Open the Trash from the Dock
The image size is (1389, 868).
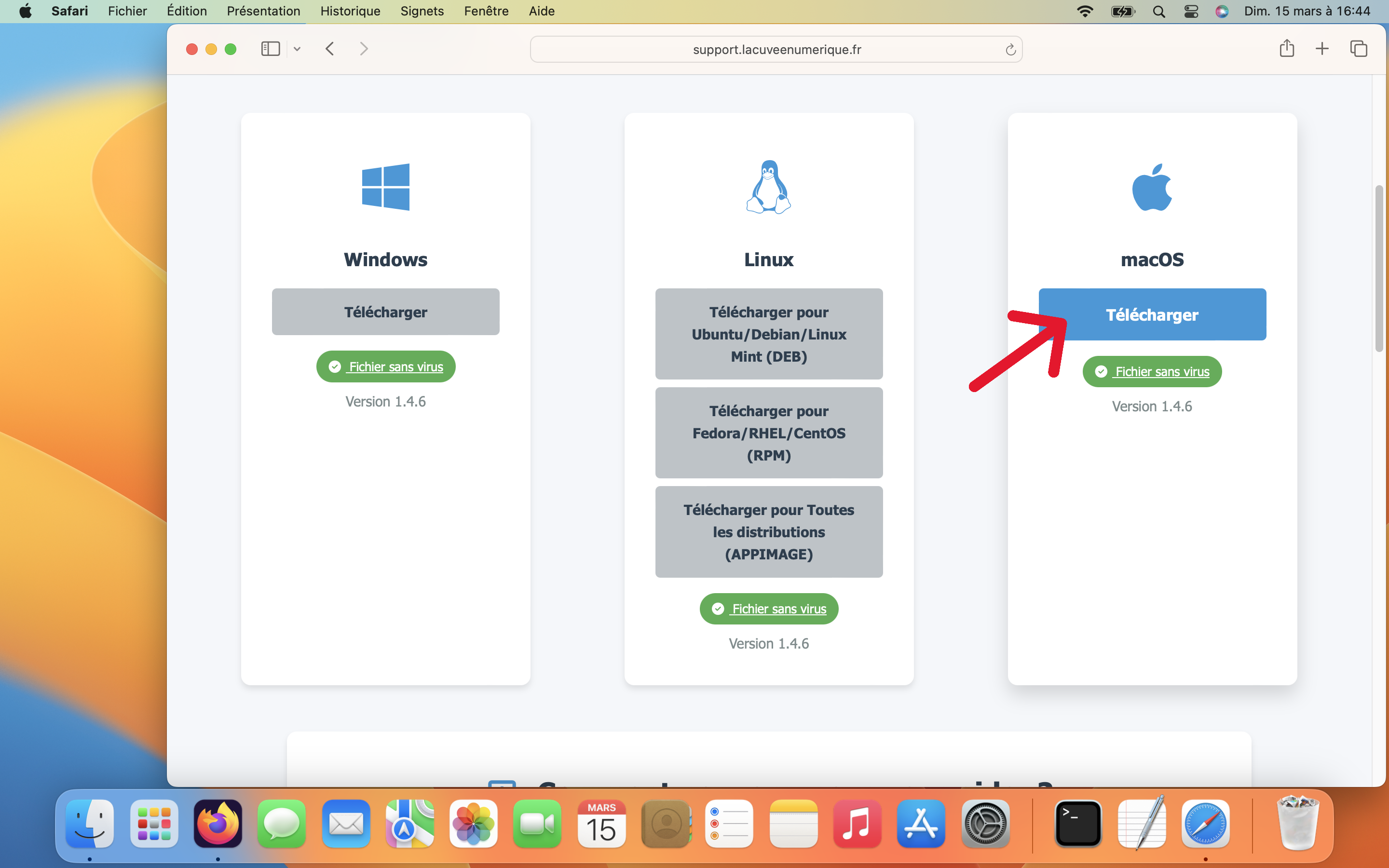pos(1298,824)
